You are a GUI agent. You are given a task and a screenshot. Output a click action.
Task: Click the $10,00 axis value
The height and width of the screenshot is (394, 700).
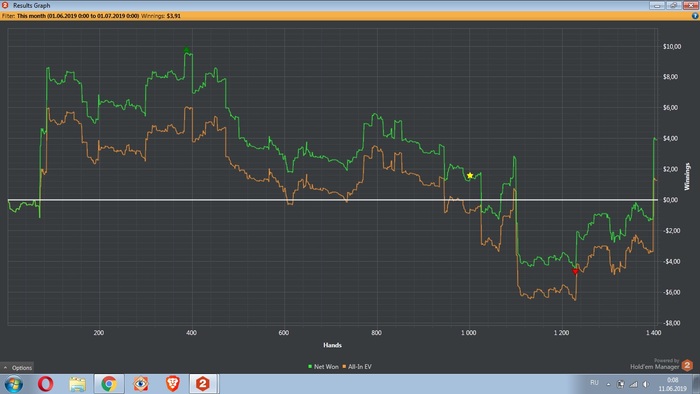tap(672, 46)
